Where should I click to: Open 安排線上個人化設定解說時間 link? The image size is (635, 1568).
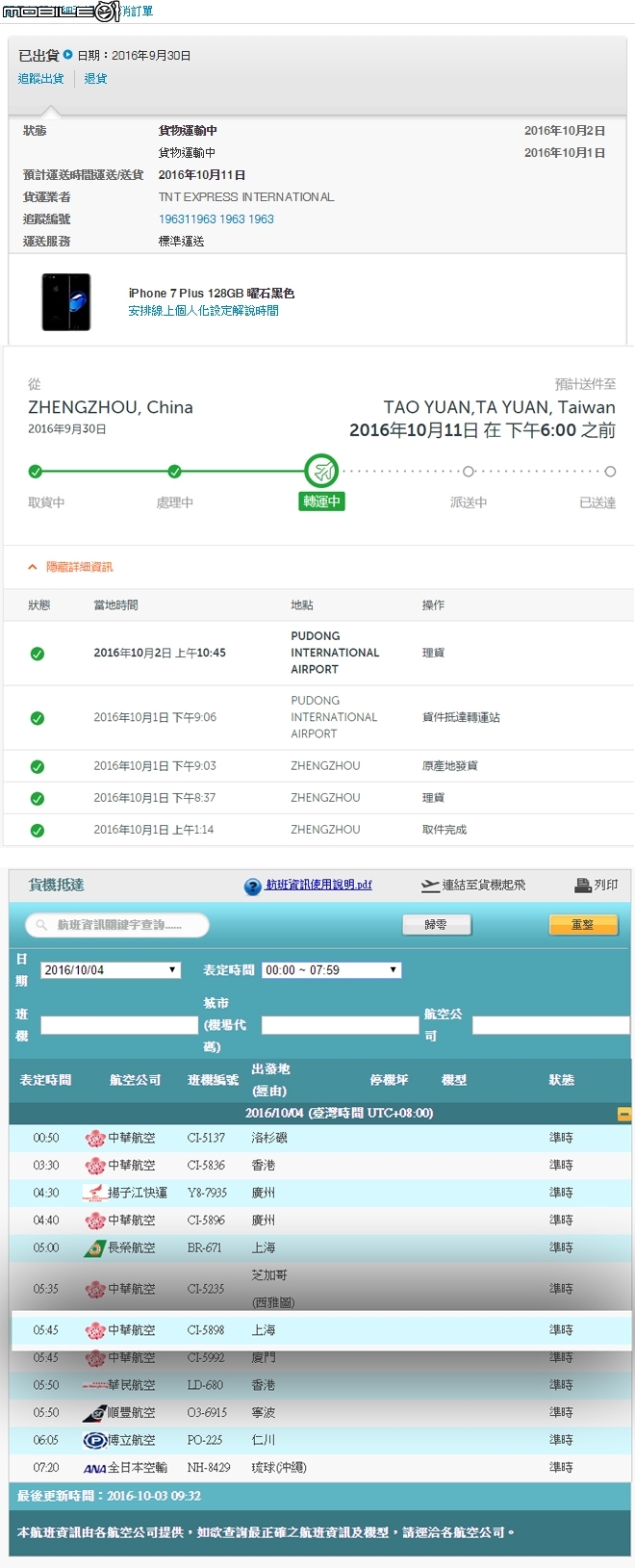(x=203, y=311)
